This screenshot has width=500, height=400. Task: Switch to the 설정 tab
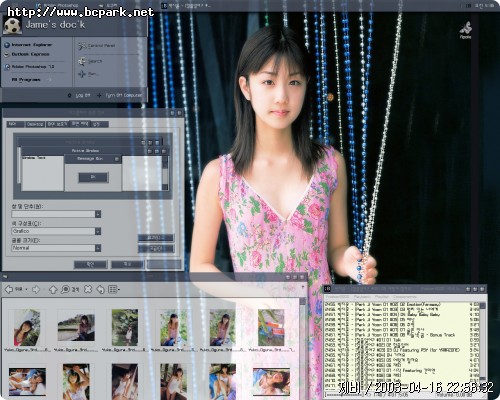(99, 124)
